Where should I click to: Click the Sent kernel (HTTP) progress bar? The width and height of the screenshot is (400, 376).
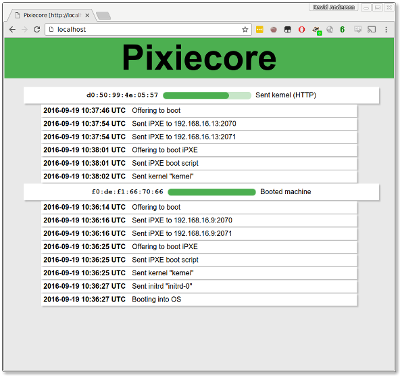coord(207,96)
